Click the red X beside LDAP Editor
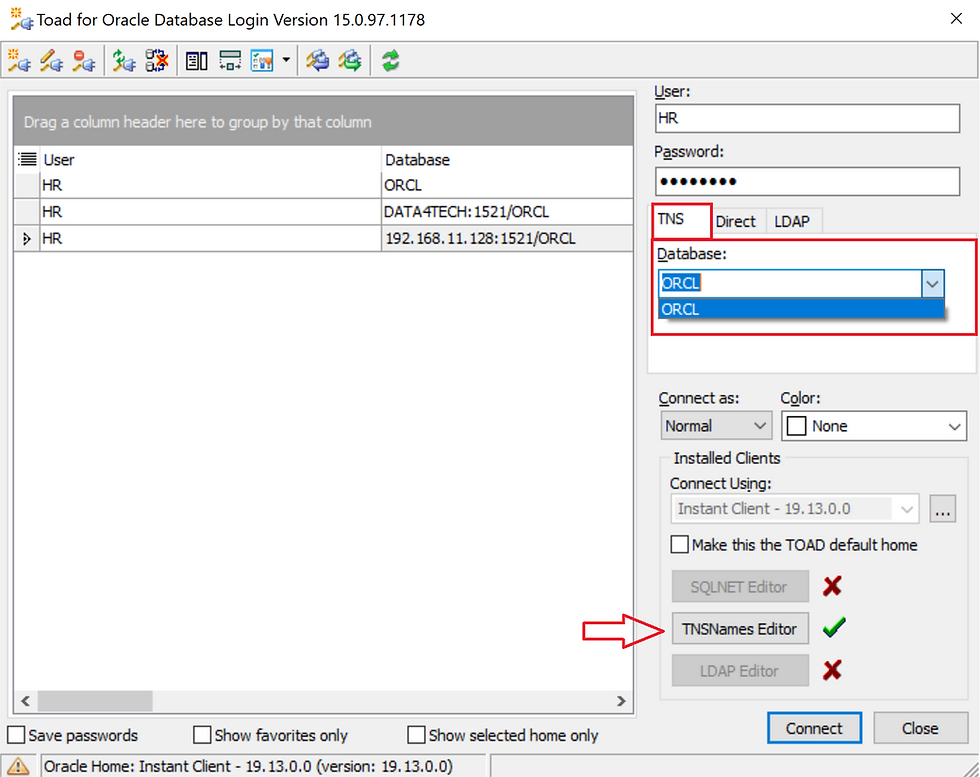Screen dimensions: 980x777 point(832,670)
